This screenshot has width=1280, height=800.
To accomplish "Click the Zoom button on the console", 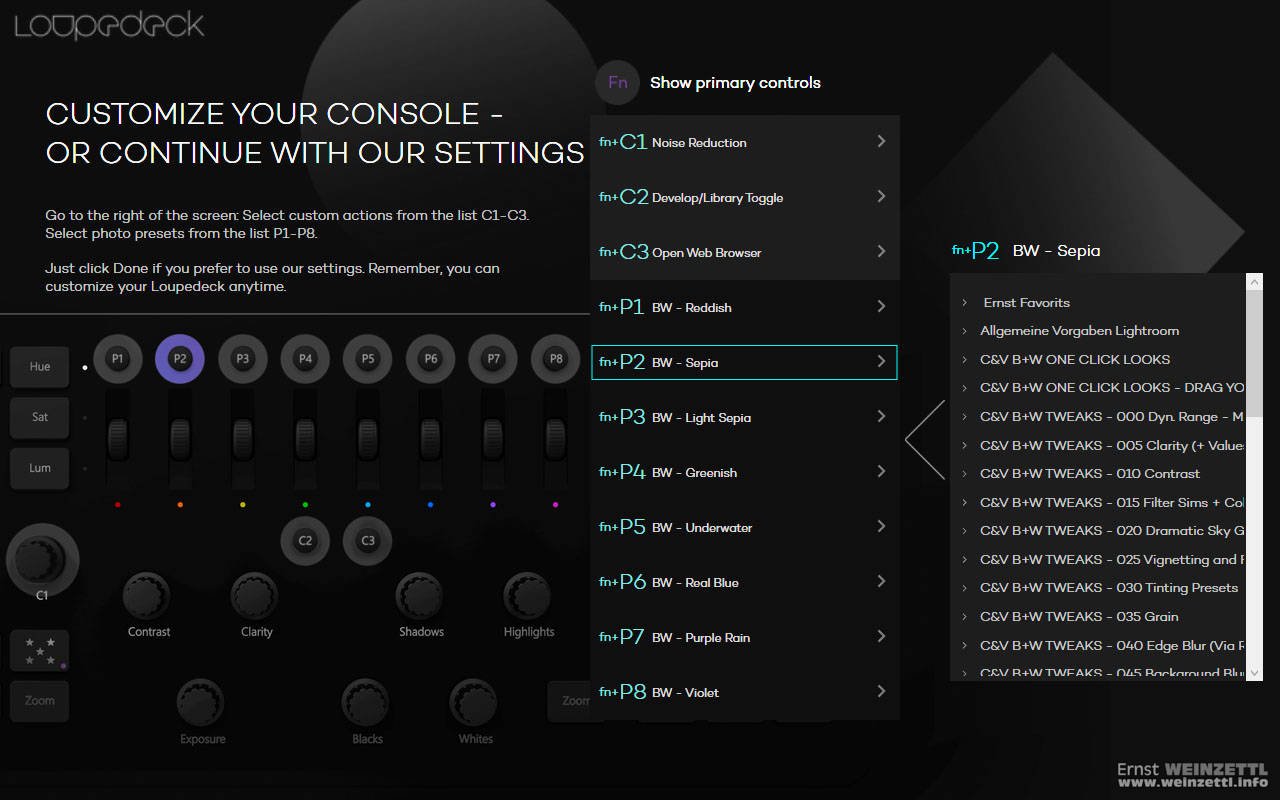I will (40, 700).
